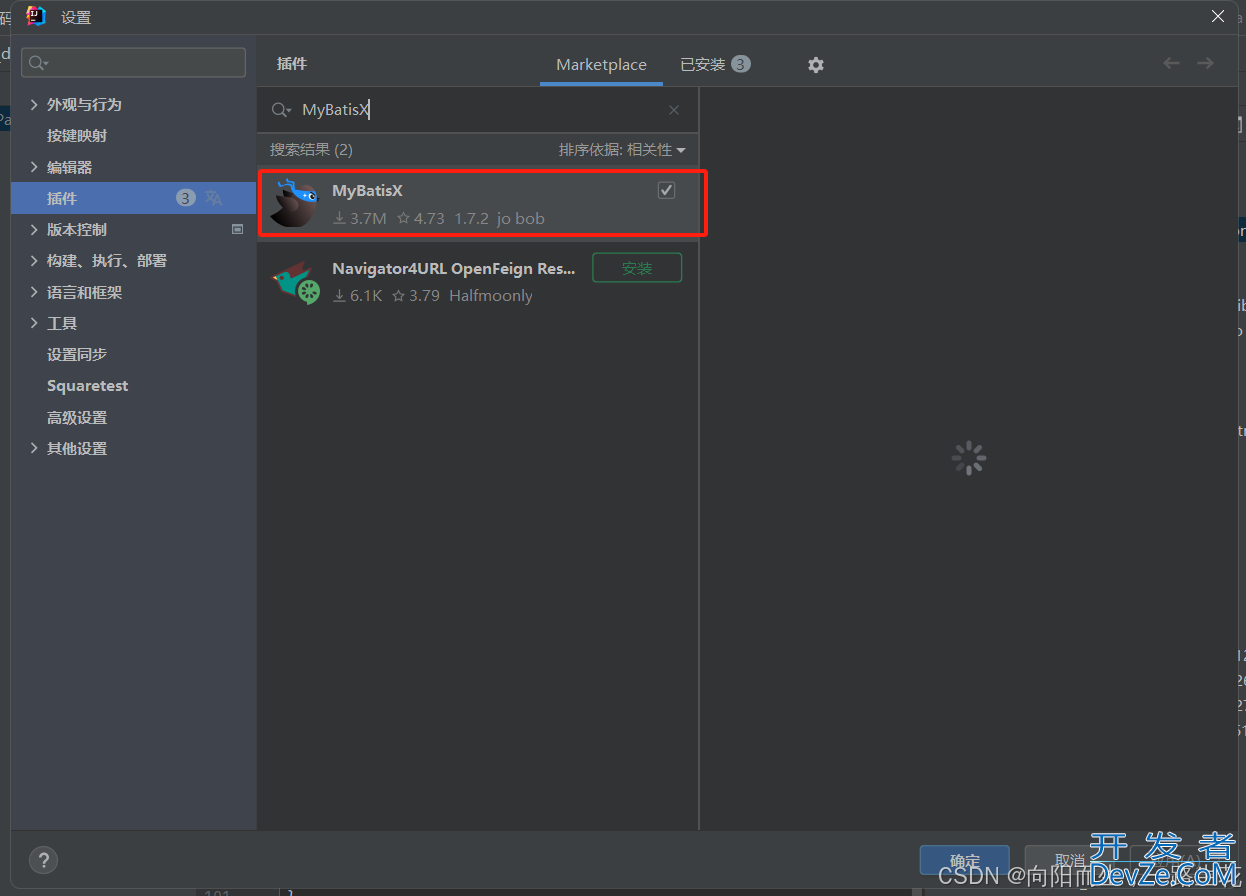Select the MyBatisX plugin name

point(367,190)
